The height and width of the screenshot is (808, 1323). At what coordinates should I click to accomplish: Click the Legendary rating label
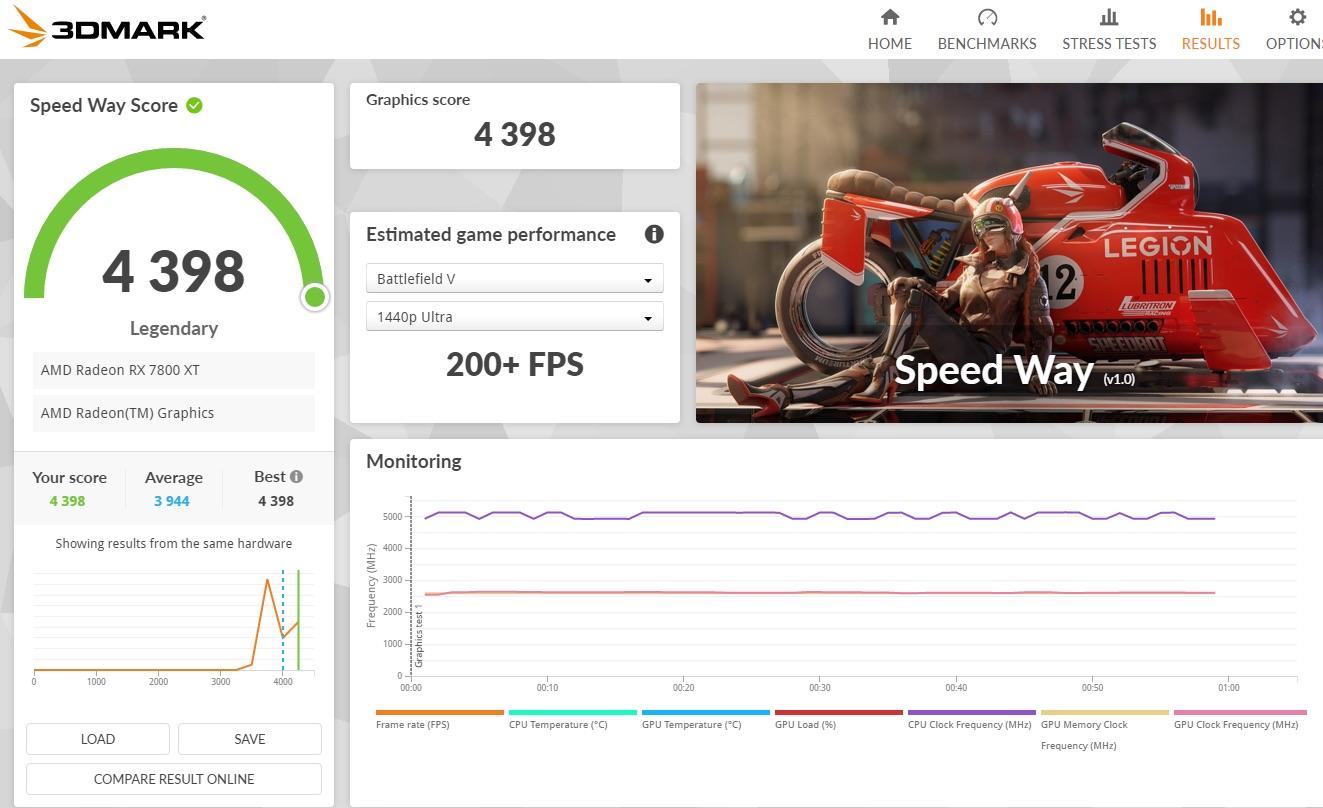tap(174, 328)
